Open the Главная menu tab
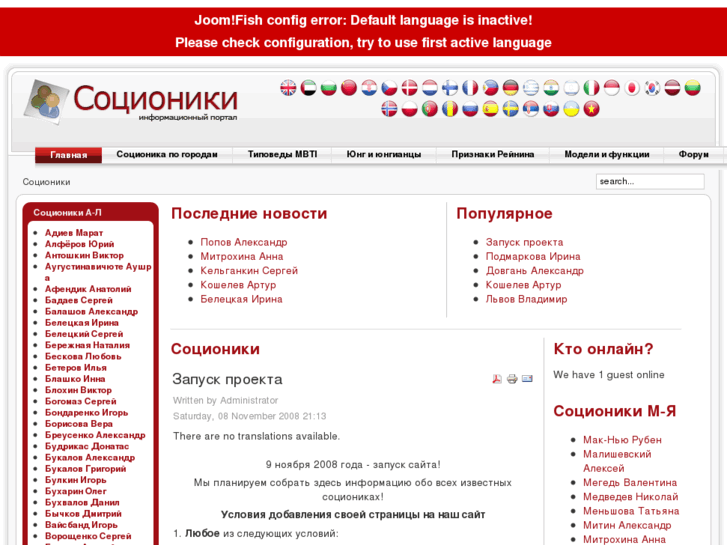 pyautogui.click(x=69, y=155)
